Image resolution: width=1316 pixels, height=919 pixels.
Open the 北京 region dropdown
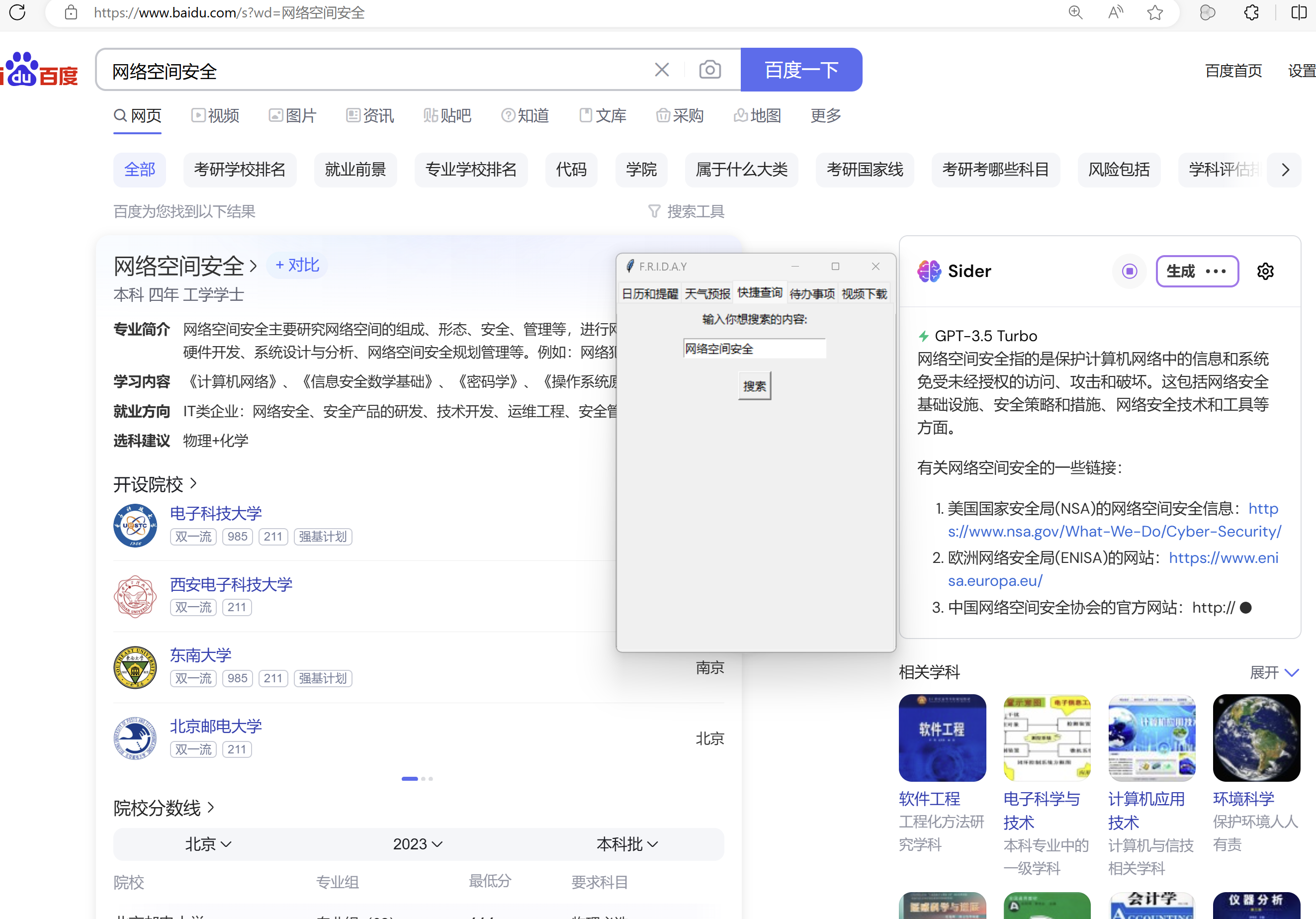[x=208, y=844]
